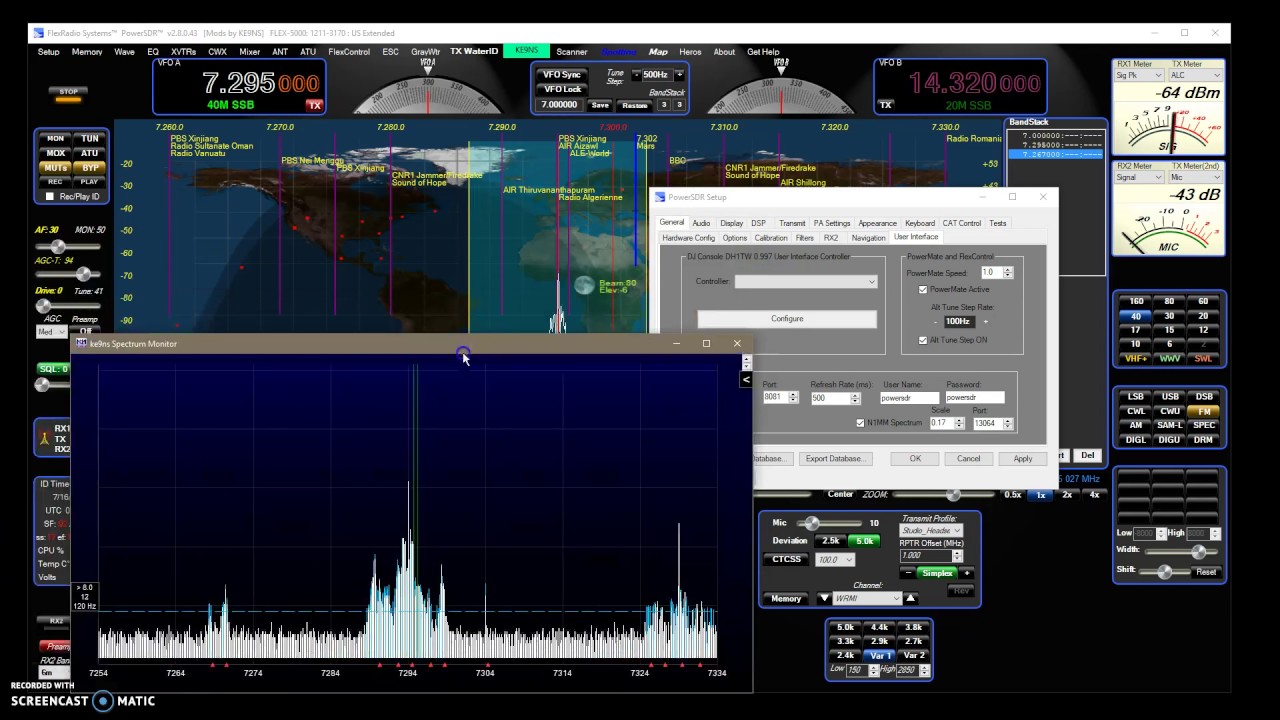Screen dimensions: 1280x720
Task: Uncheck Alt Tune Step ON checkbox
Action: (923, 340)
